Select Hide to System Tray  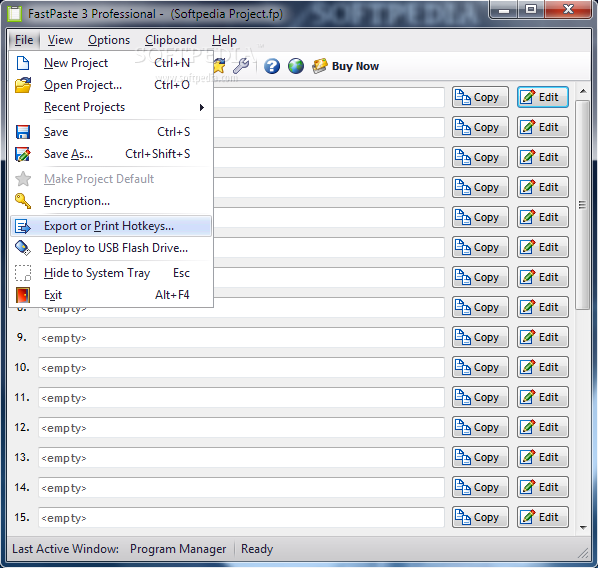point(111,273)
